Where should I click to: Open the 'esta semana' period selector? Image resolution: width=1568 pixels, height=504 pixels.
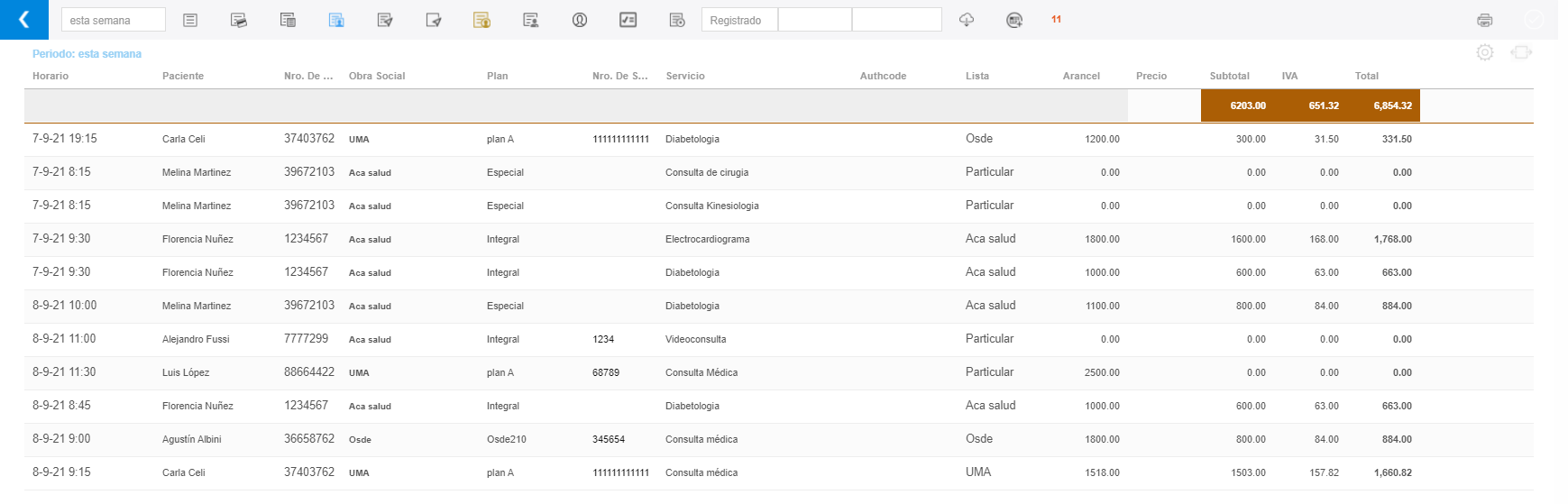click(x=113, y=20)
